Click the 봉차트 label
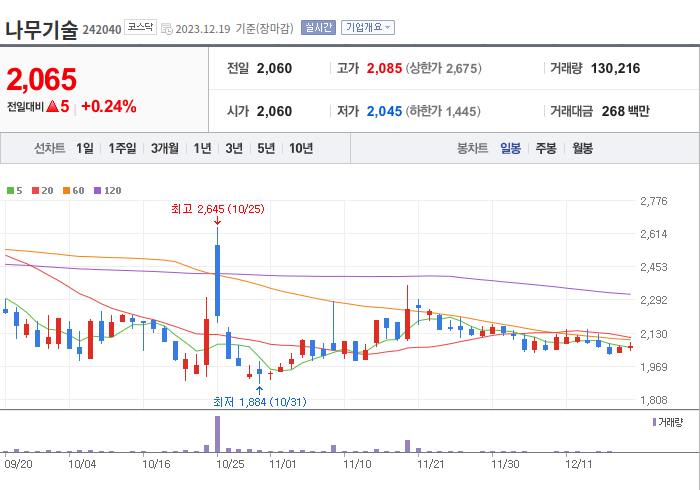The width and height of the screenshot is (700, 490). tap(472, 148)
